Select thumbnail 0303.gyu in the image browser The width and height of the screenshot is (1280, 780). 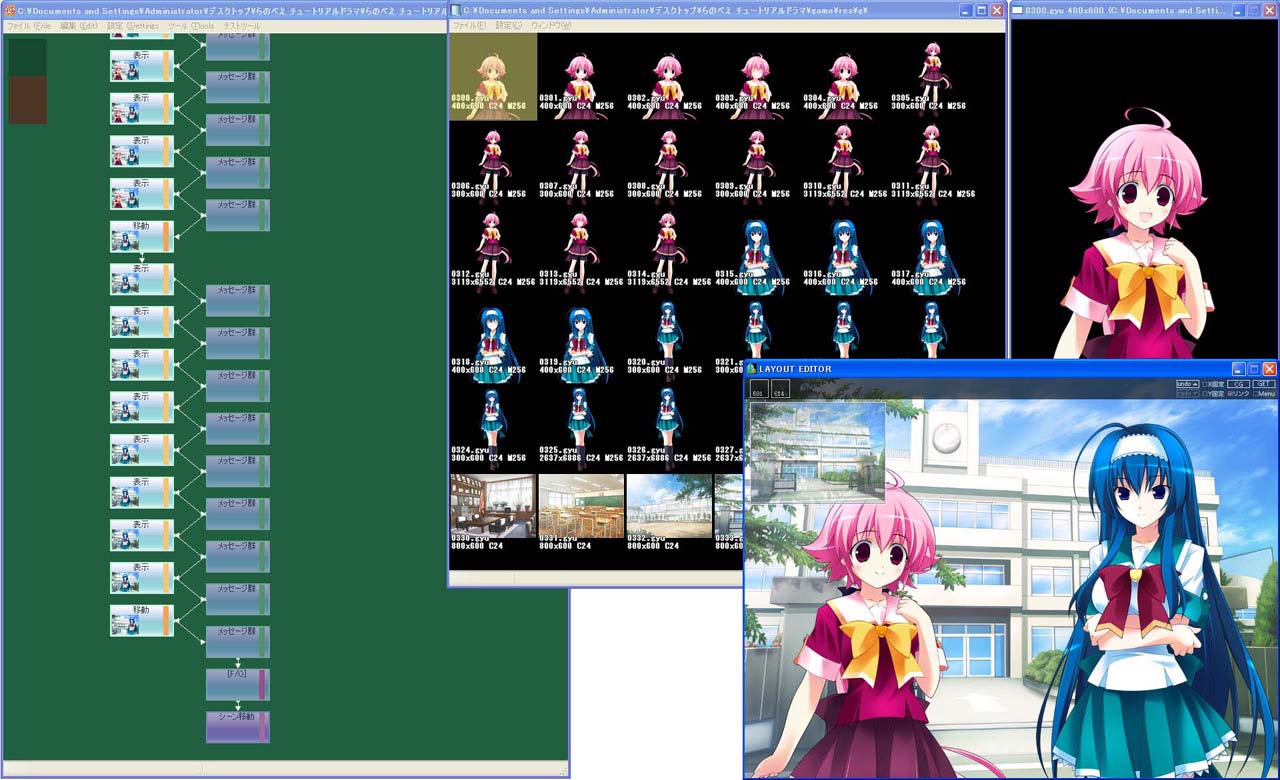coord(757,77)
